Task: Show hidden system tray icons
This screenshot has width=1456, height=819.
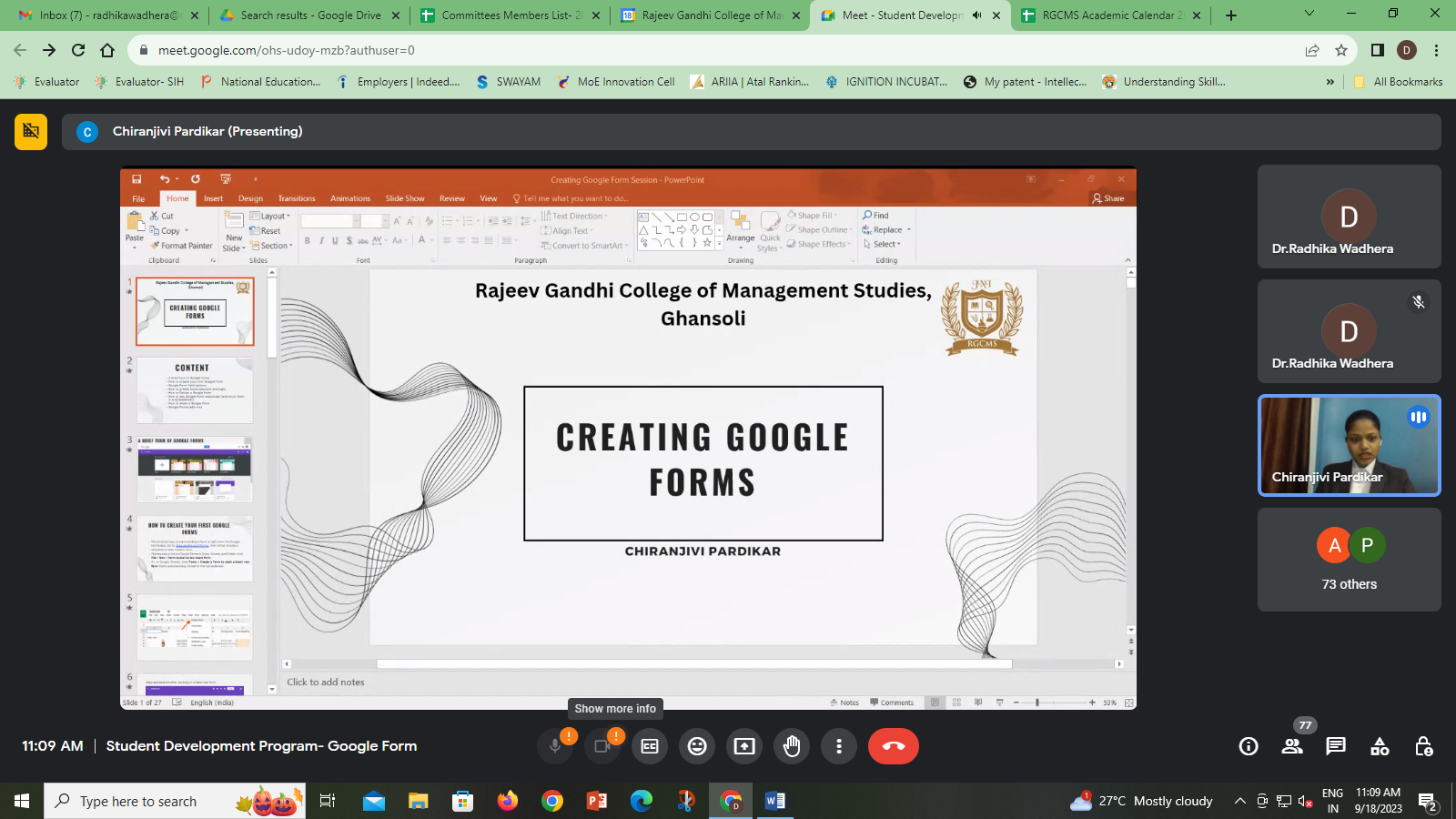Action: point(1239,801)
